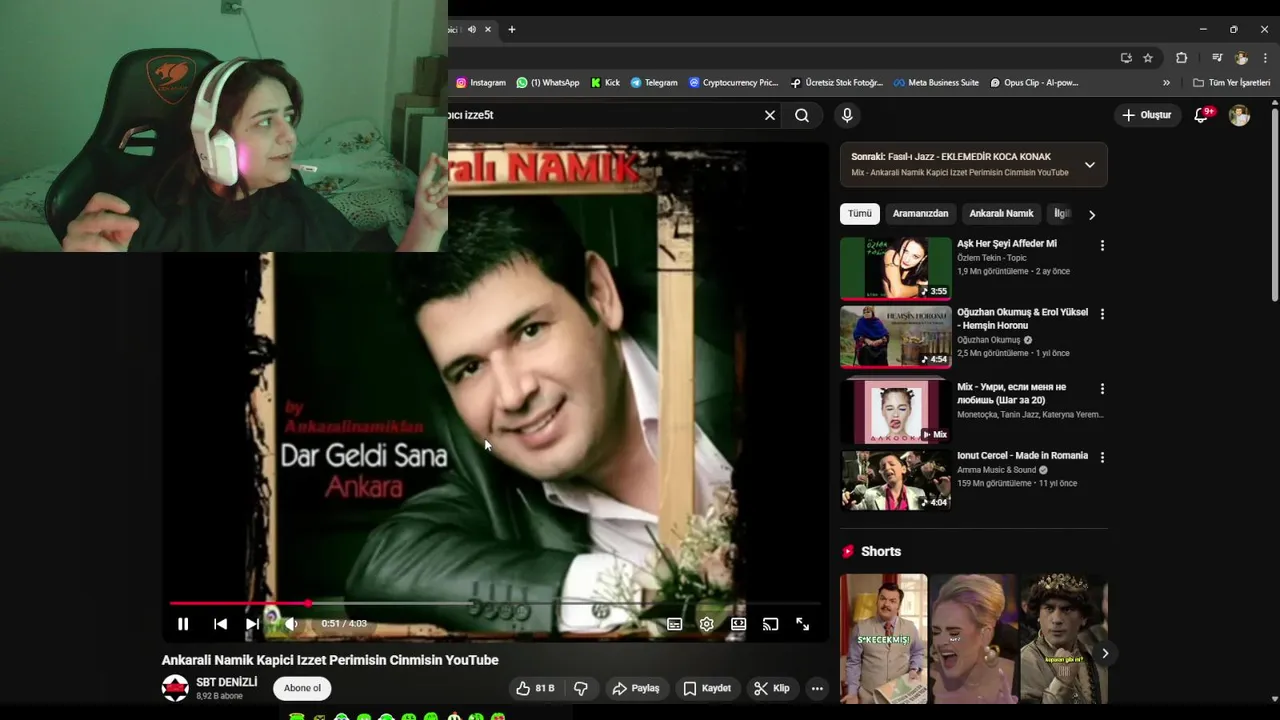Like the video with 81 B thumbs-up
This screenshot has width=1280, height=720.
point(535,688)
